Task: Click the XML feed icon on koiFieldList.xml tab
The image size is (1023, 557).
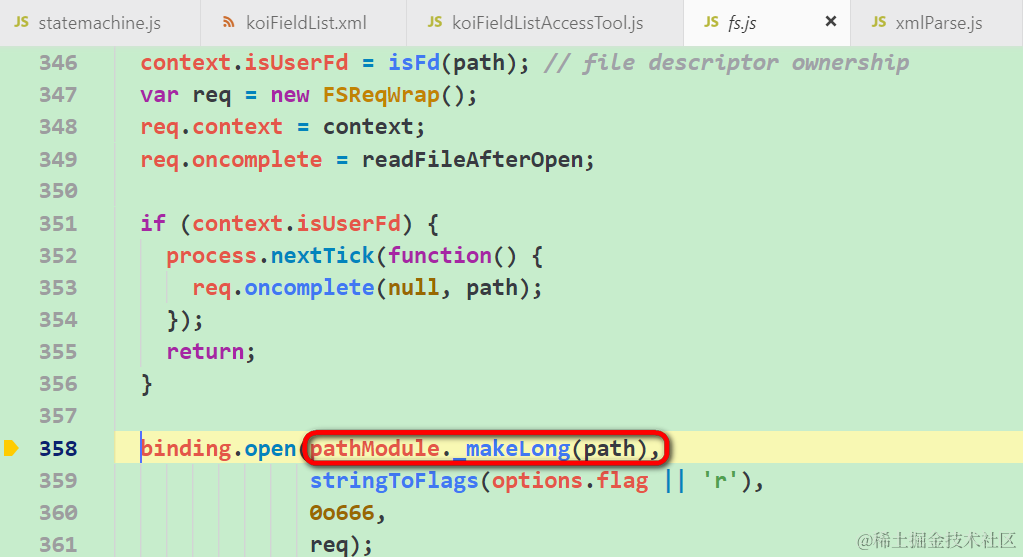Action: point(228,23)
